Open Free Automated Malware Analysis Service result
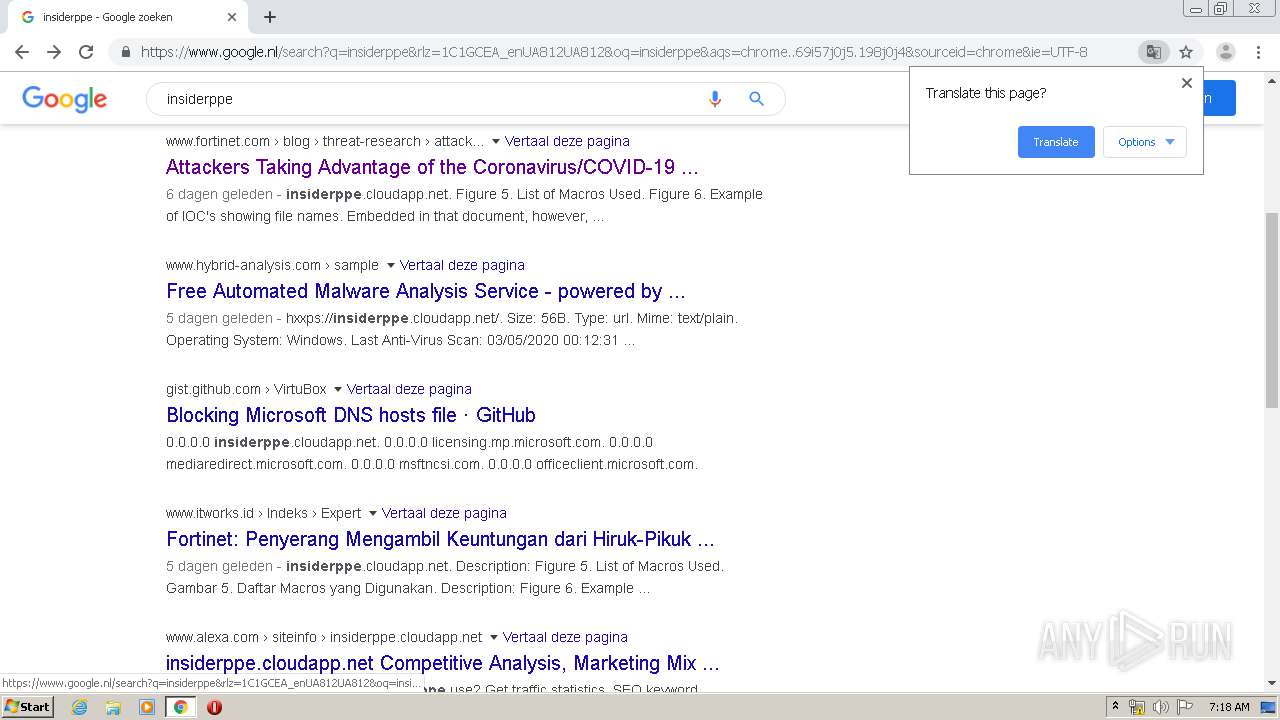The image size is (1280, 720). tap(426, 291)
